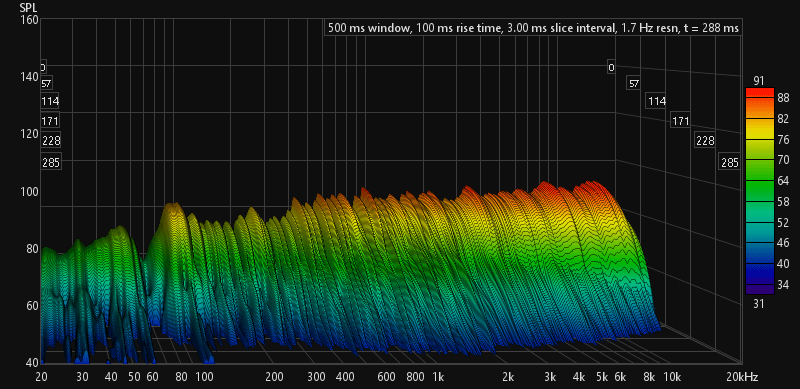Click the 50 Hz frequency axis label
Image resolution: width=800 pixels, height=389 pixels.
(134, 378)
